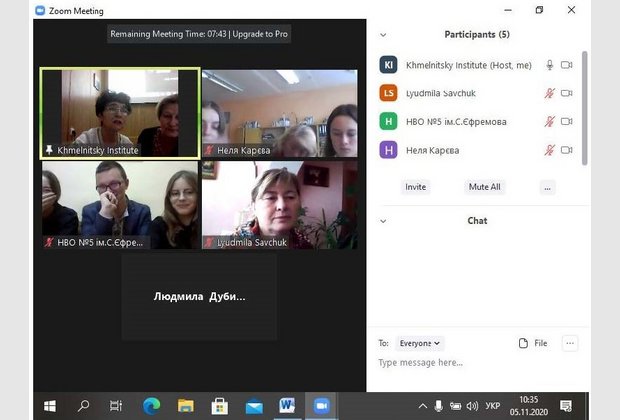The image size is (620, 420).
Task: Collapse the Participants panel chevron
Action: point(383,35)
